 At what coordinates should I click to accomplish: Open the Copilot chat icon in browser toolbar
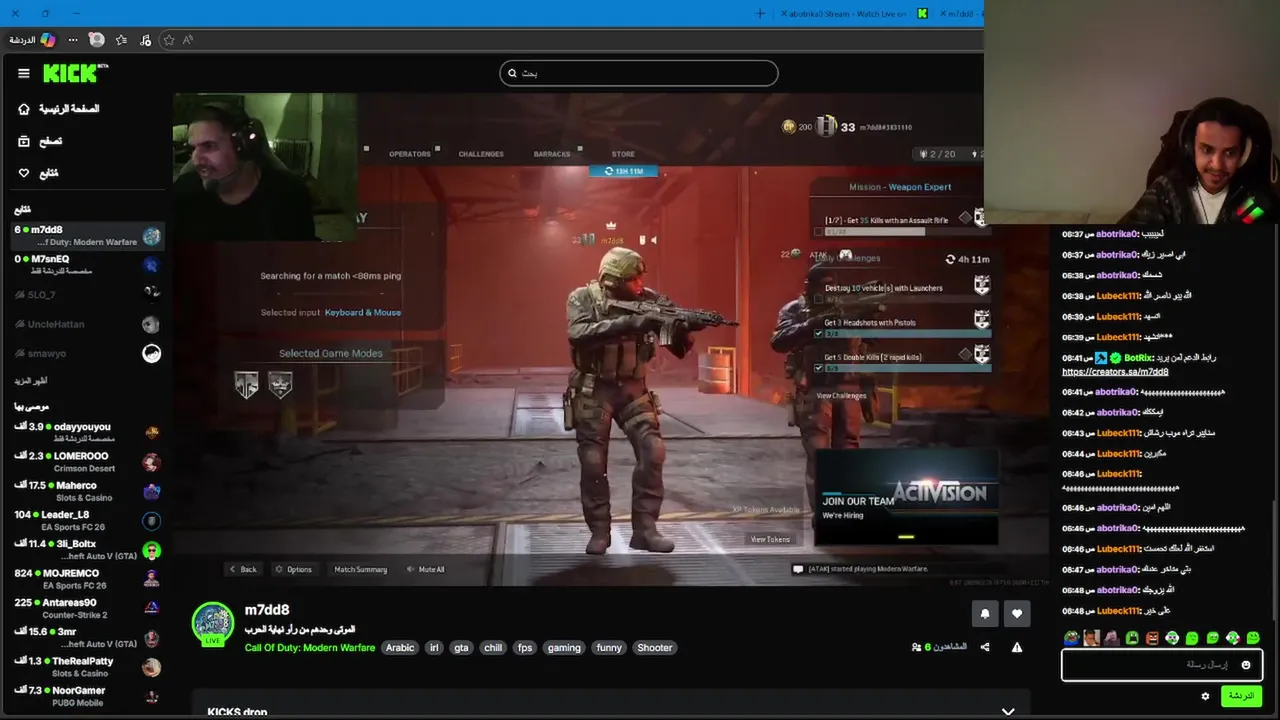[x=47, y=40]
